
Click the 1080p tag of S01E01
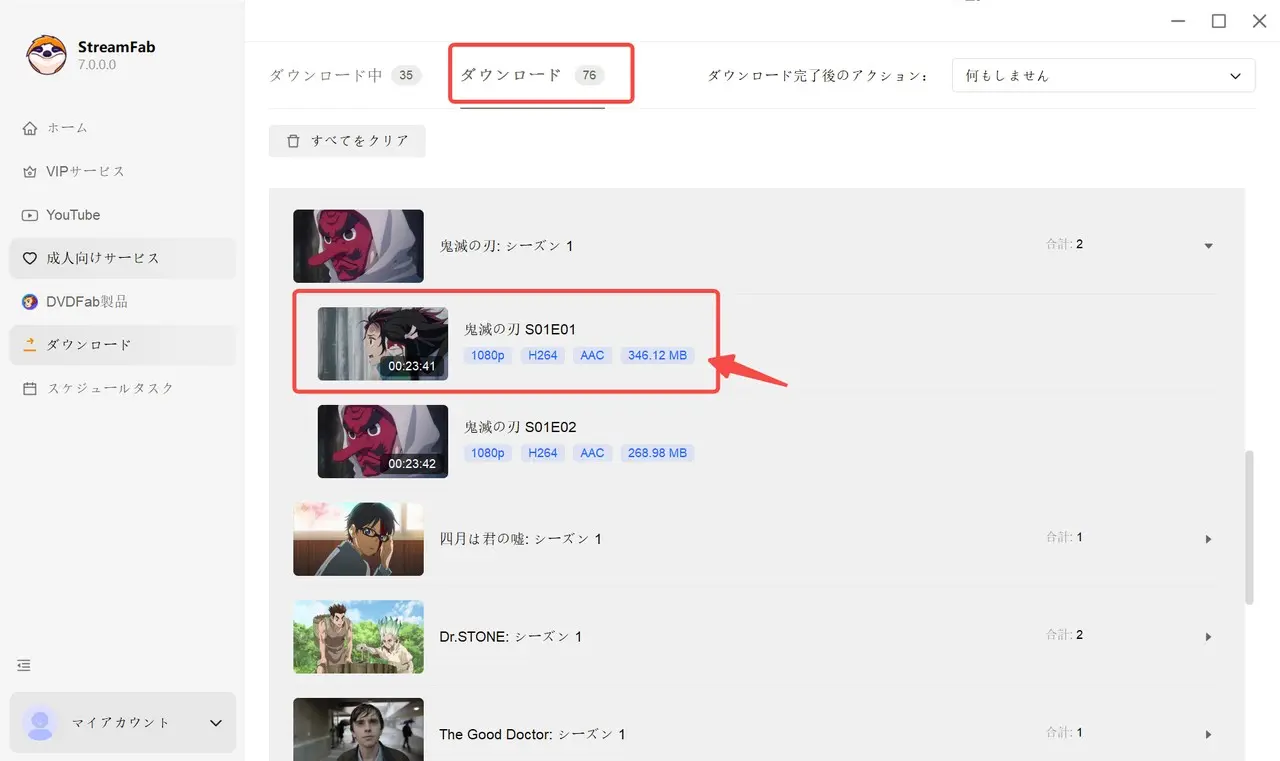(x=488, y=355)
